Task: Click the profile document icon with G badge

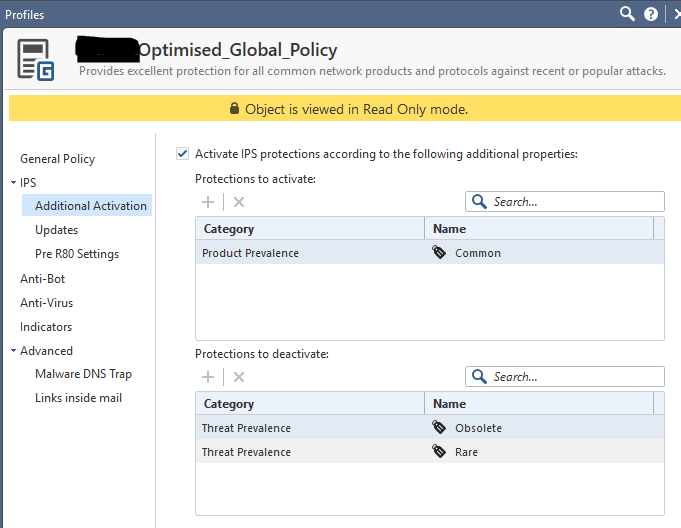Action: (x=36, y=60)
